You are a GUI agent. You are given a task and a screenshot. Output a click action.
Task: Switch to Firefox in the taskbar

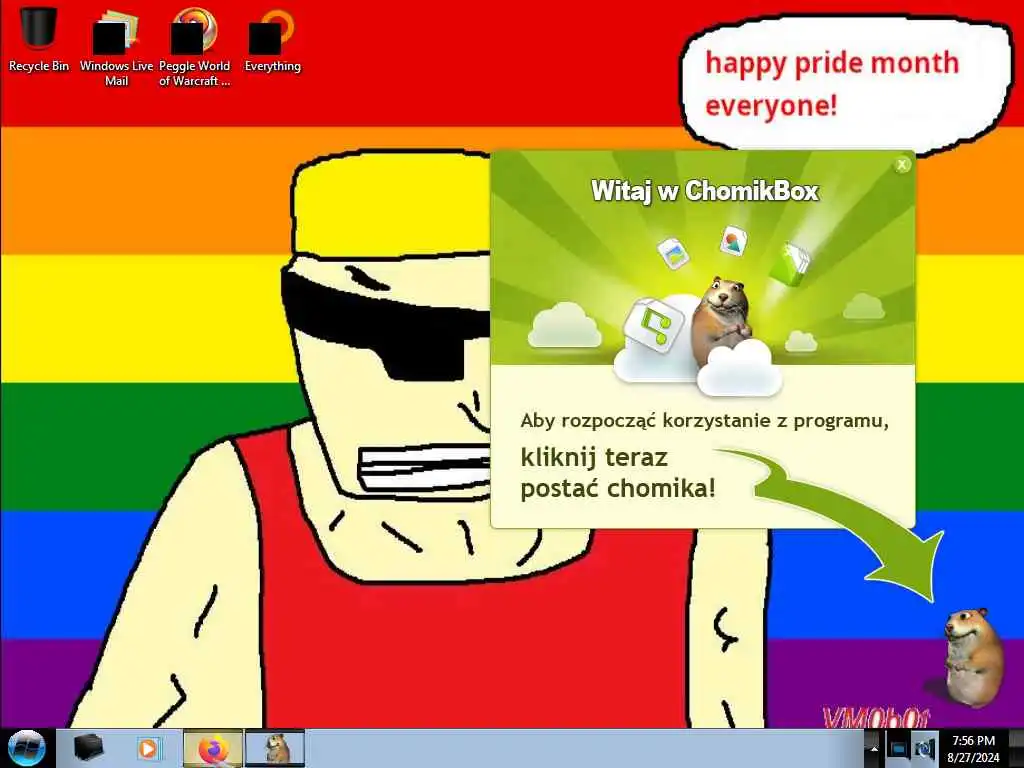[212, 748]
